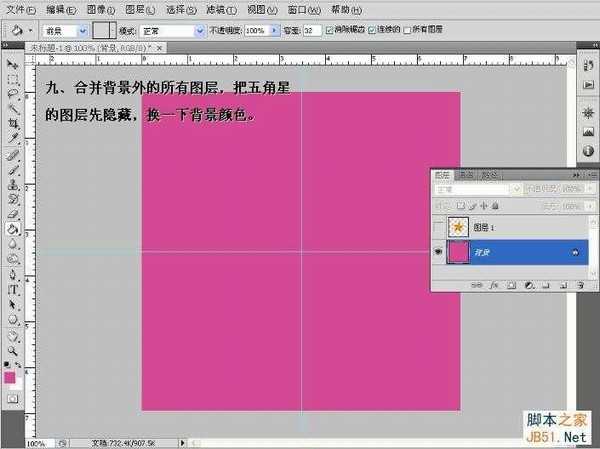Select the Rectangular Marquee tool
The height and width of the screenshot is (449, 600).
[x=13, y=77]
